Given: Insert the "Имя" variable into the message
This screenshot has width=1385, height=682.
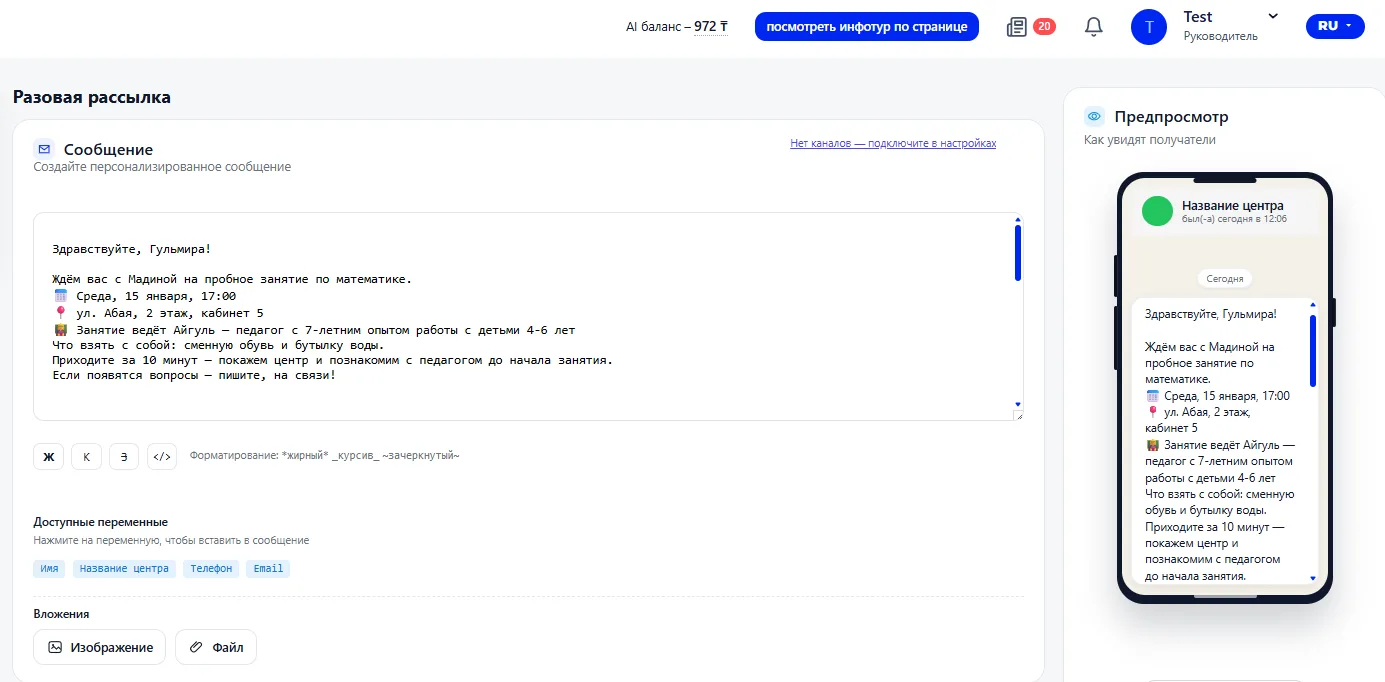Looking at the screenshot, I should pyautogui.click(x=49, y=568).
